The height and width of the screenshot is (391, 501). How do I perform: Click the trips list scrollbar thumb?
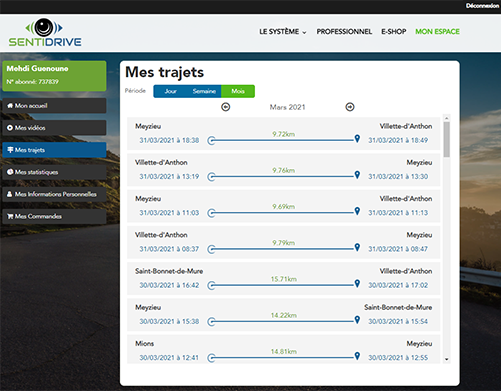point(447,139)
